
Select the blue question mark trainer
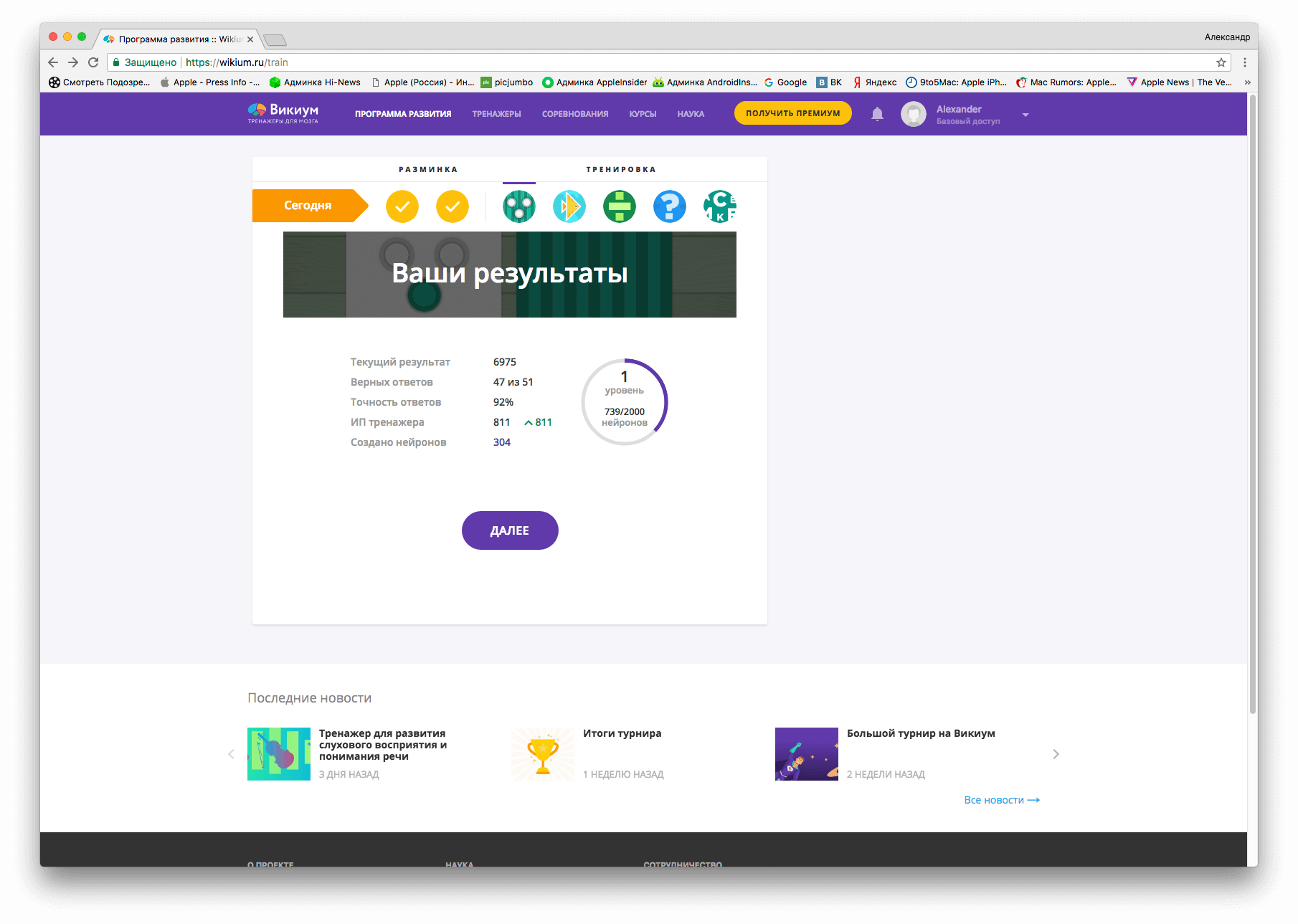coord(669,206)
